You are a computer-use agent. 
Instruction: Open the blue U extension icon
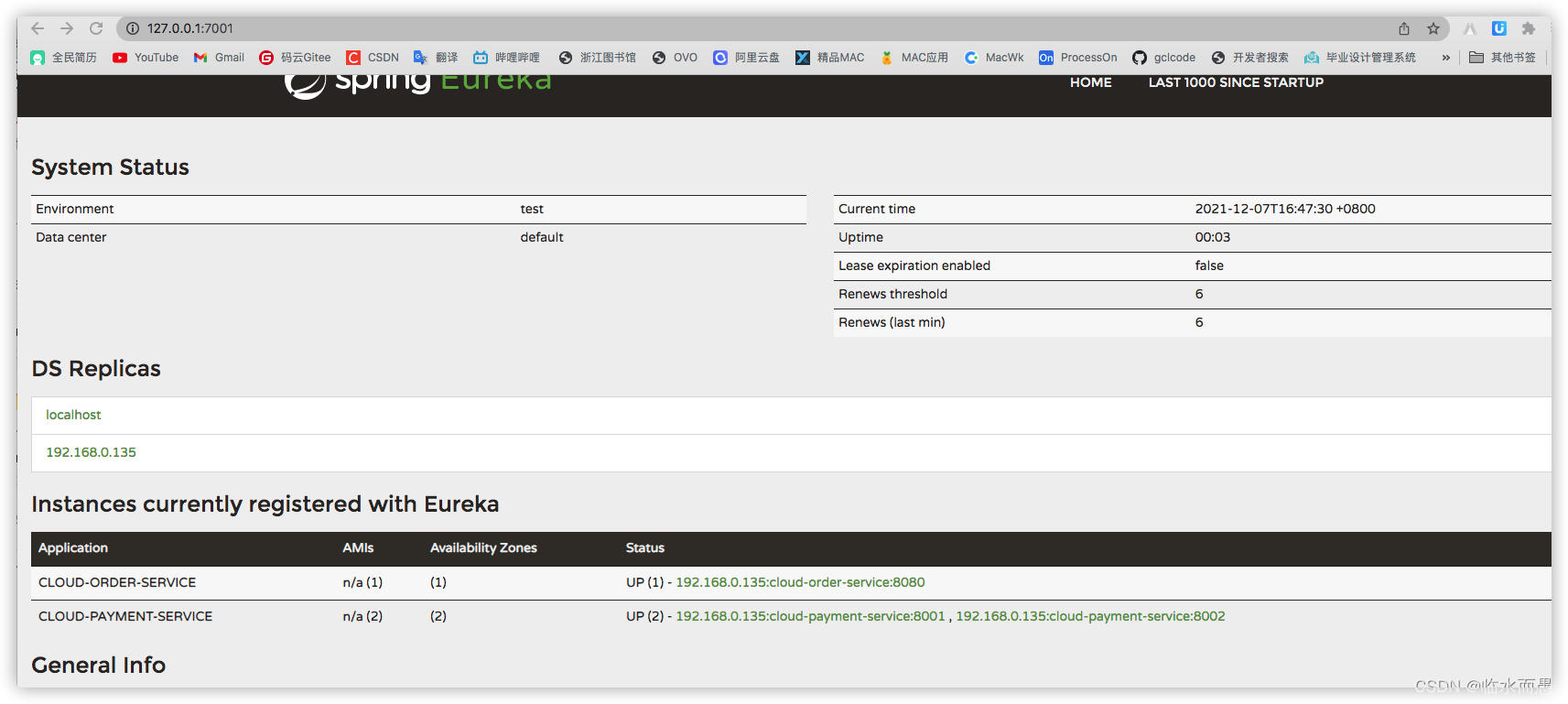point(1499,28)
